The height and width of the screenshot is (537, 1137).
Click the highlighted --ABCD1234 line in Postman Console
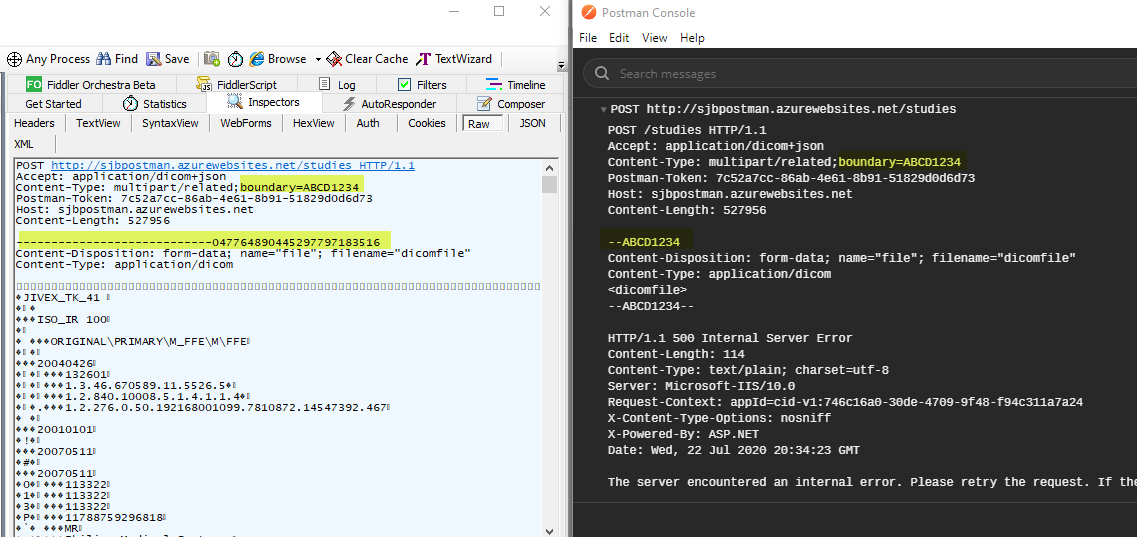644,242
